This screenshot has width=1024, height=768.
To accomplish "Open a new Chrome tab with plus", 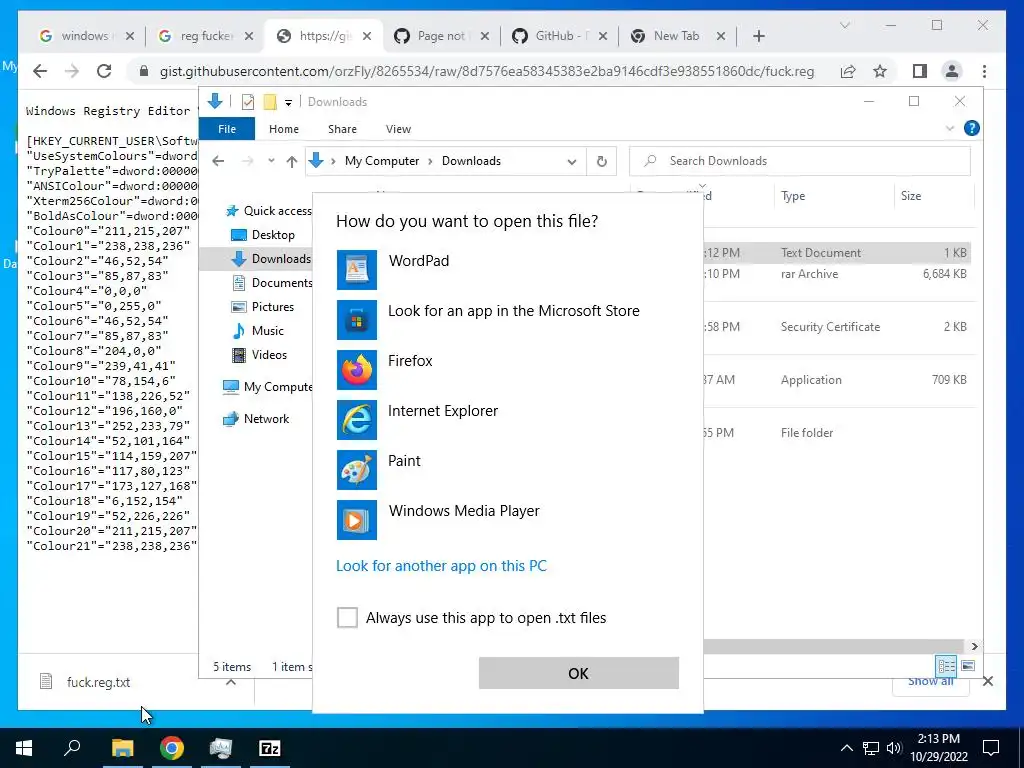I will point(758,36).
